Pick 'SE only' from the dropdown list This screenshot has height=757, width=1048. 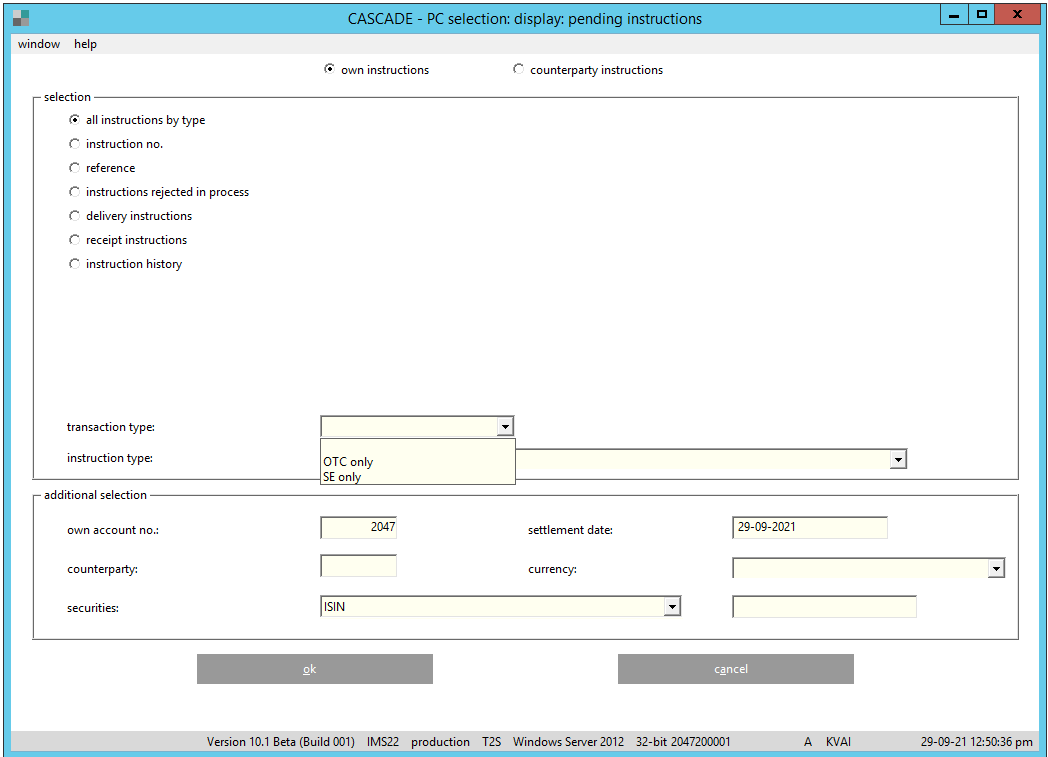(342, 477)
